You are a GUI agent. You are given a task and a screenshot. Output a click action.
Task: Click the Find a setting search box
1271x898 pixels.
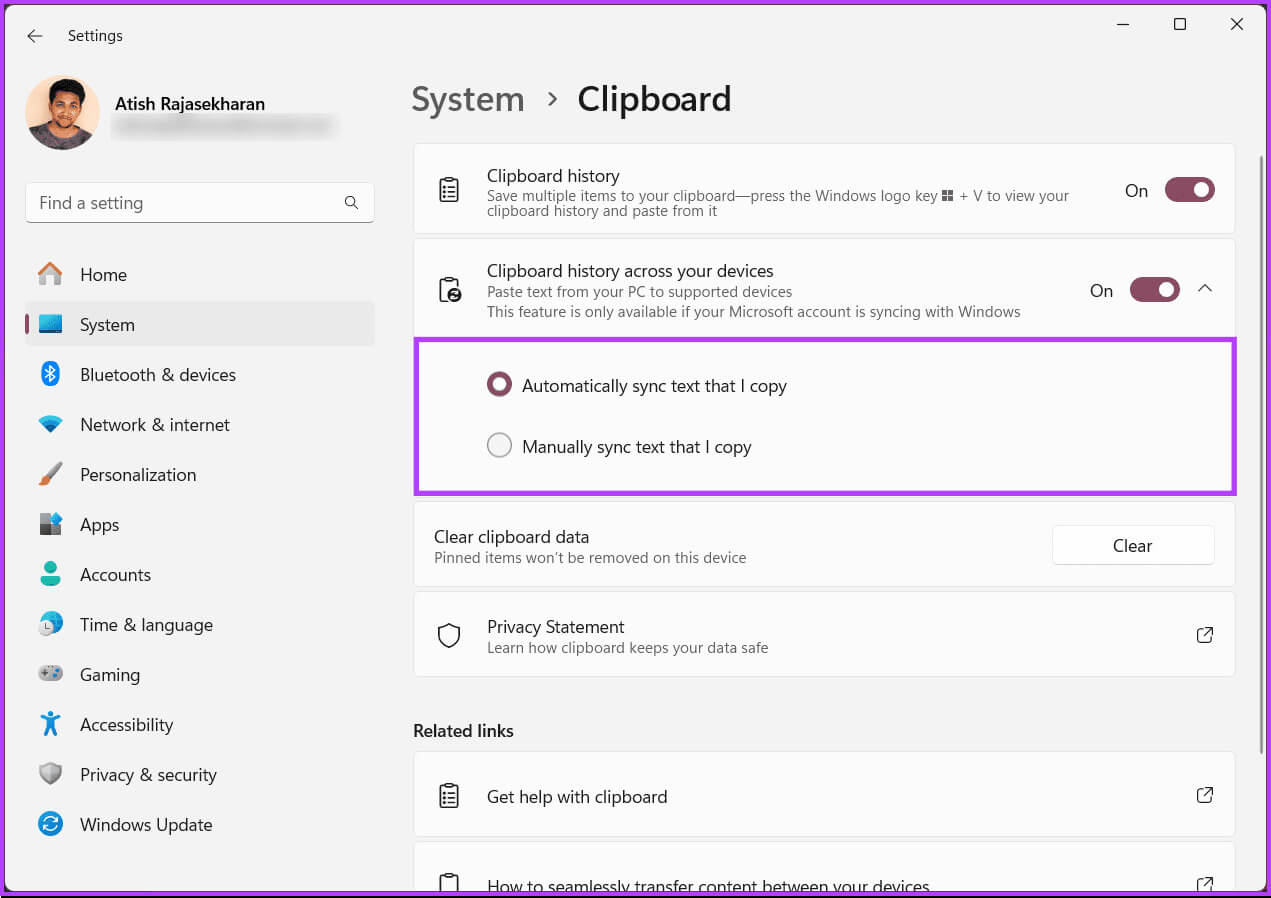[200, 202]
